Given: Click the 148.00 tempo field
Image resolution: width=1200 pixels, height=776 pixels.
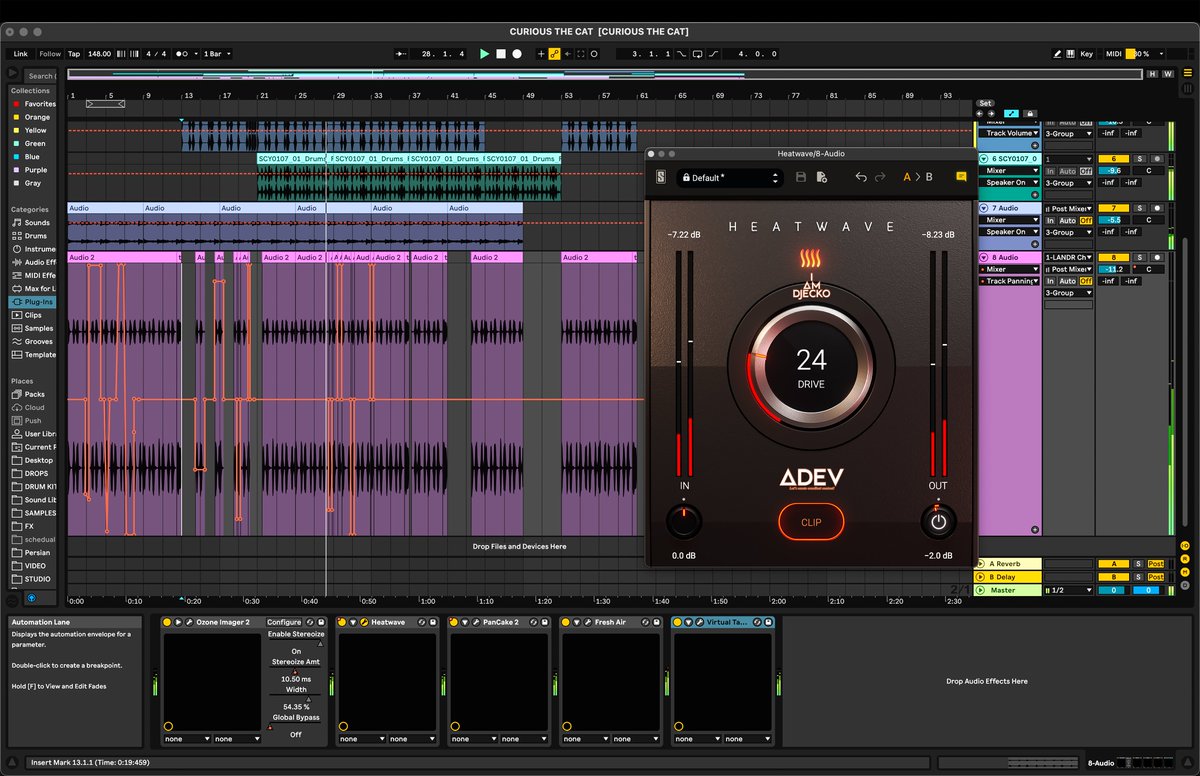Looking at the screenshot, I should (99, 54).
